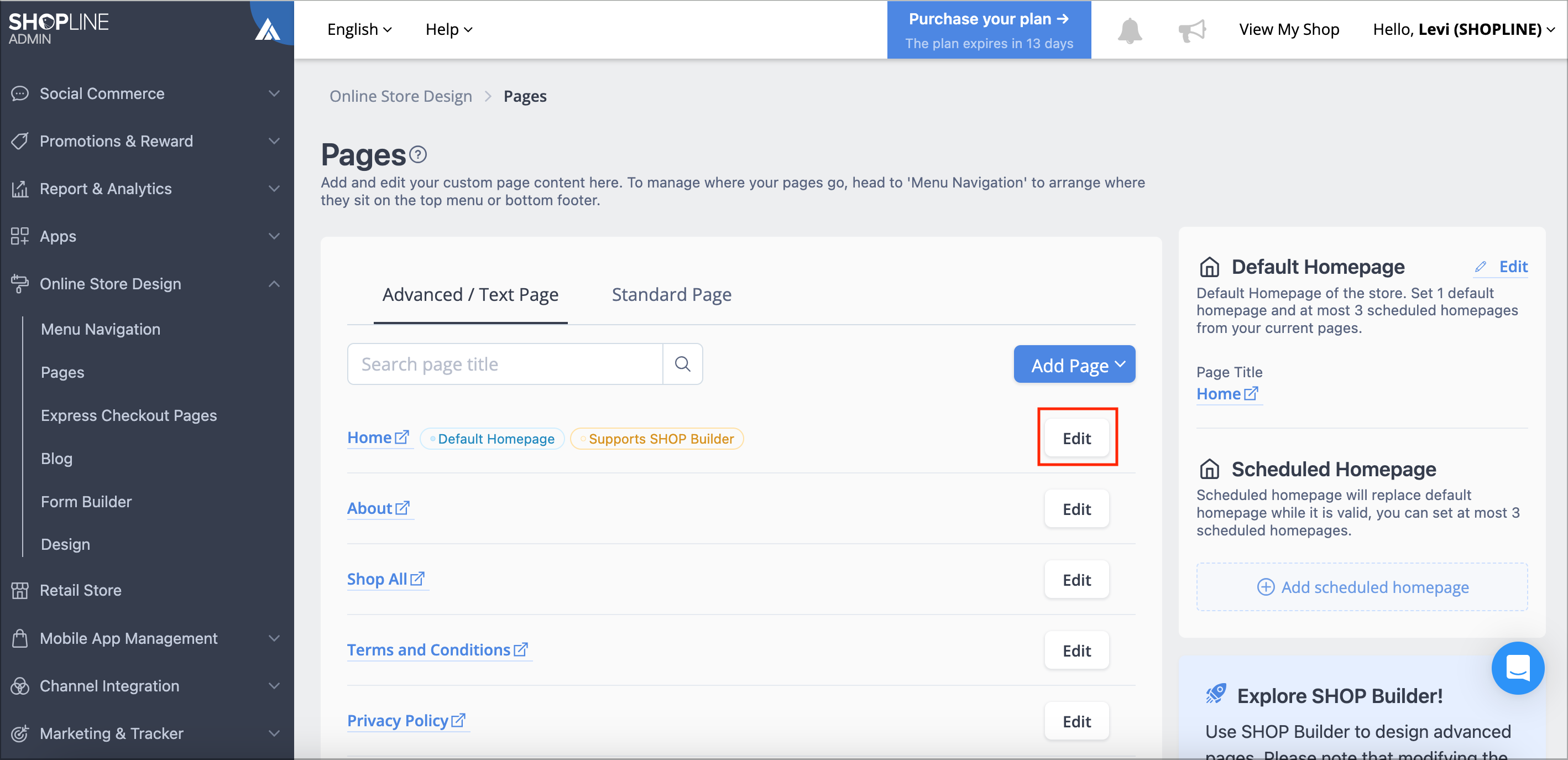Click the Default Homepage badge on Home row
The image size is (1568, 760).
492,439
